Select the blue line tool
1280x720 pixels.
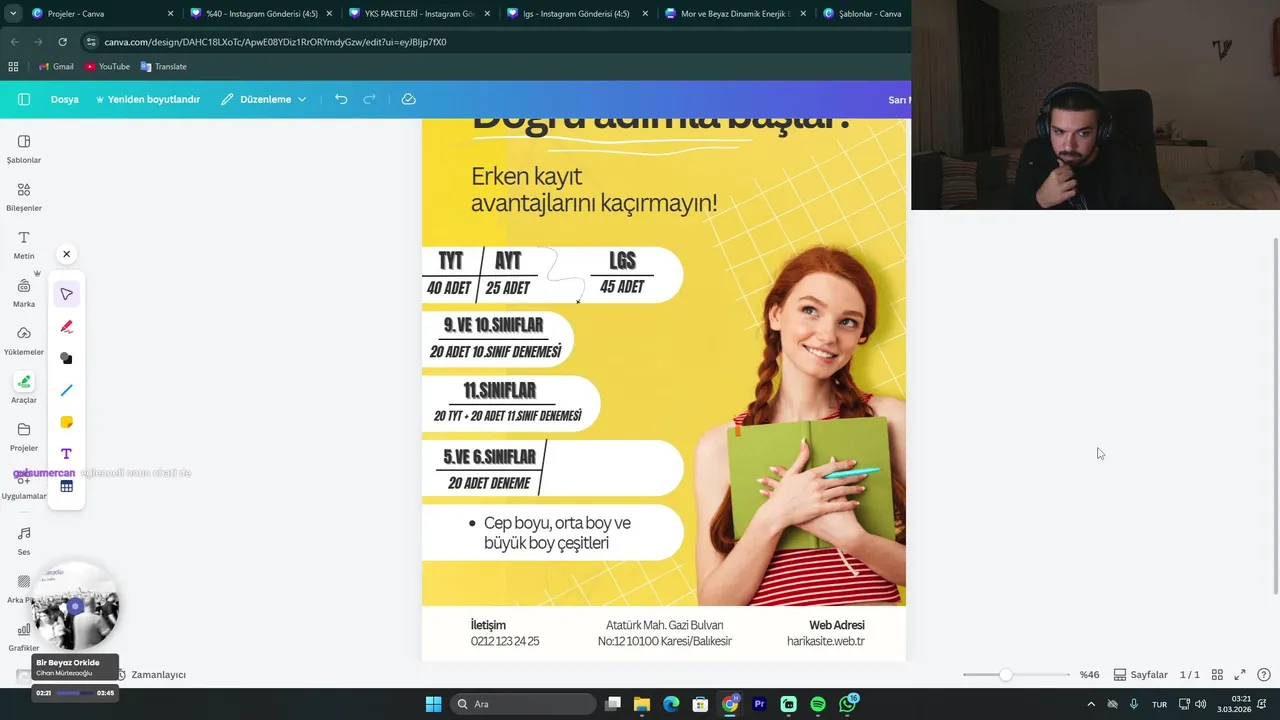point(67,390)
